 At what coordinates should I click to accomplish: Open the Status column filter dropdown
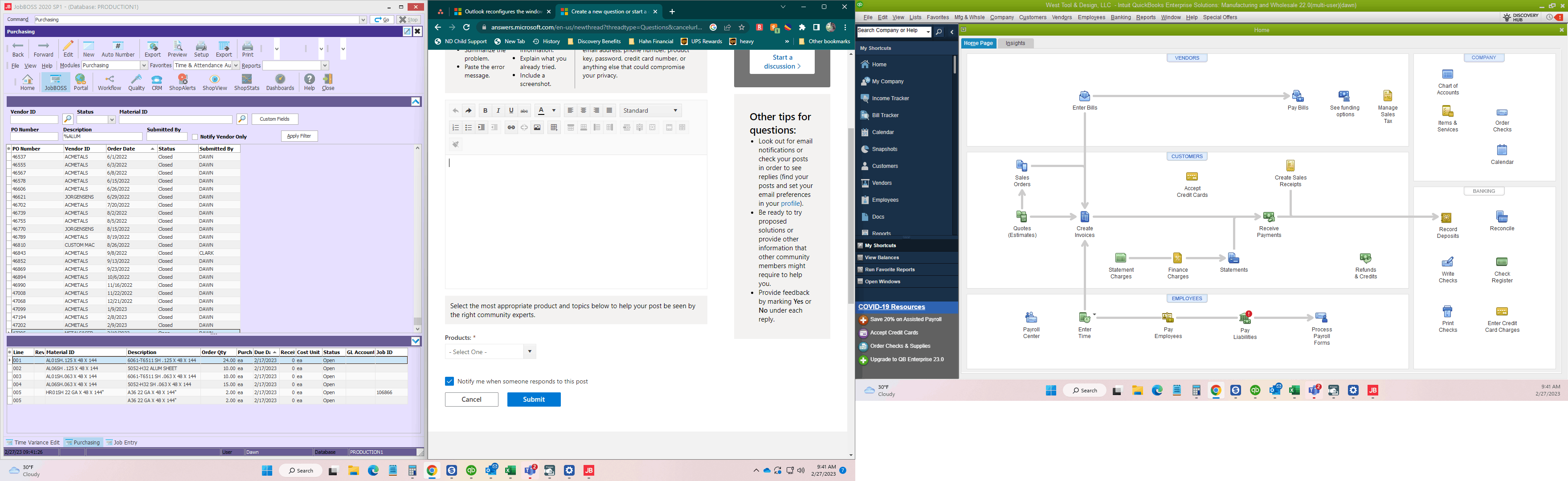[109, 119]
